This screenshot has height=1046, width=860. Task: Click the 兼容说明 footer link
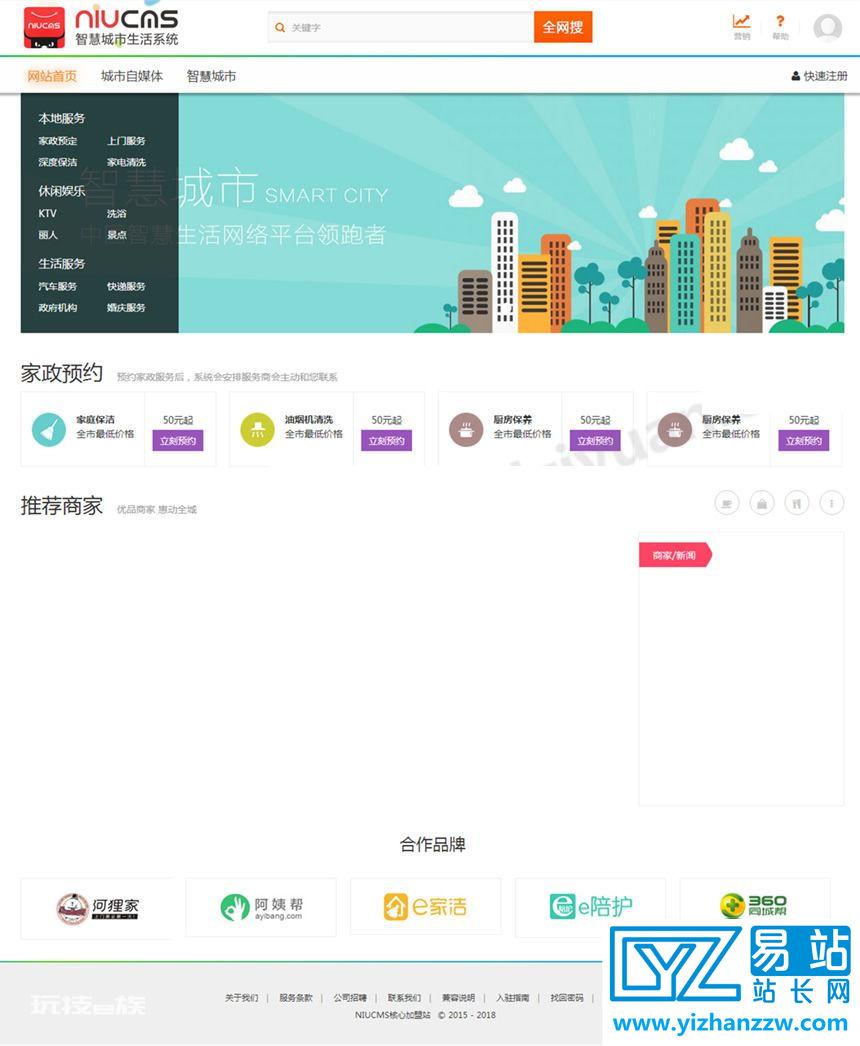click(x=458, y=998)
